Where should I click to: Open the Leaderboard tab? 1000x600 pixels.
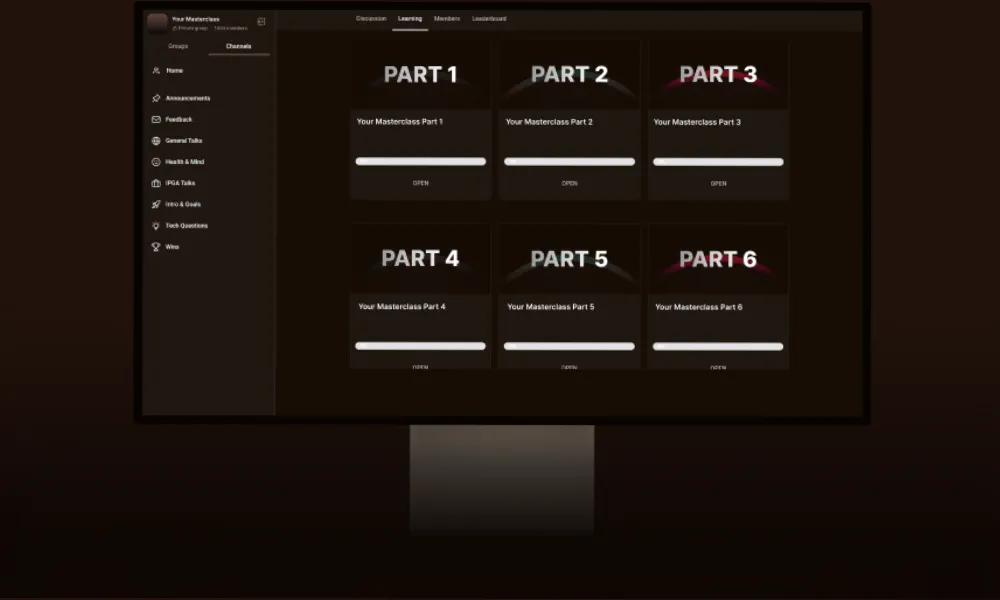point(489,18)
